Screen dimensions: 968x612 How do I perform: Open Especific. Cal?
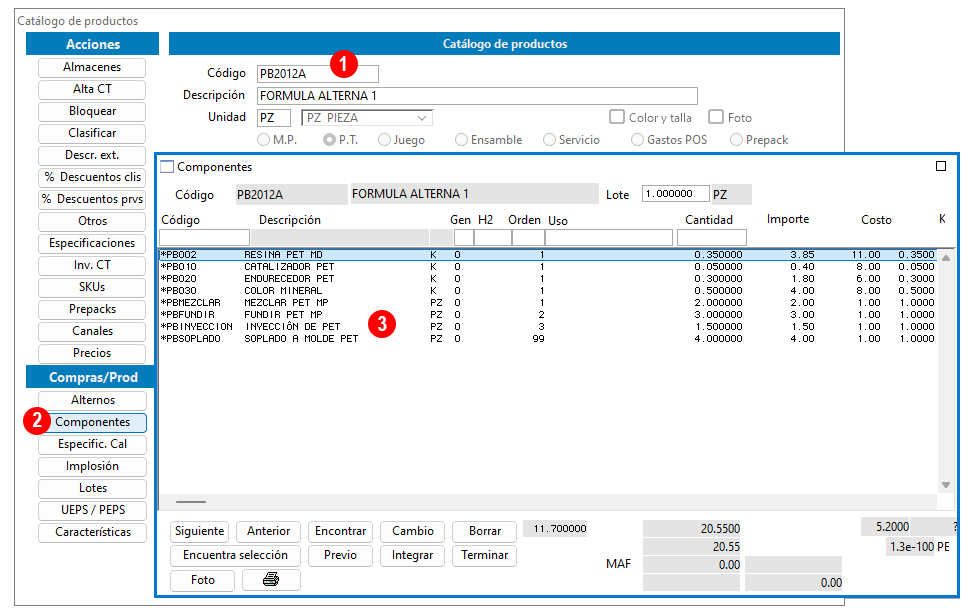tap(93, 445)
